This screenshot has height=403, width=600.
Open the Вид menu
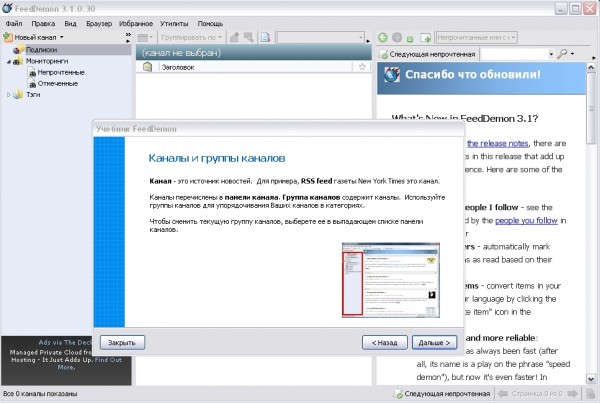click(x=70, y=24)
